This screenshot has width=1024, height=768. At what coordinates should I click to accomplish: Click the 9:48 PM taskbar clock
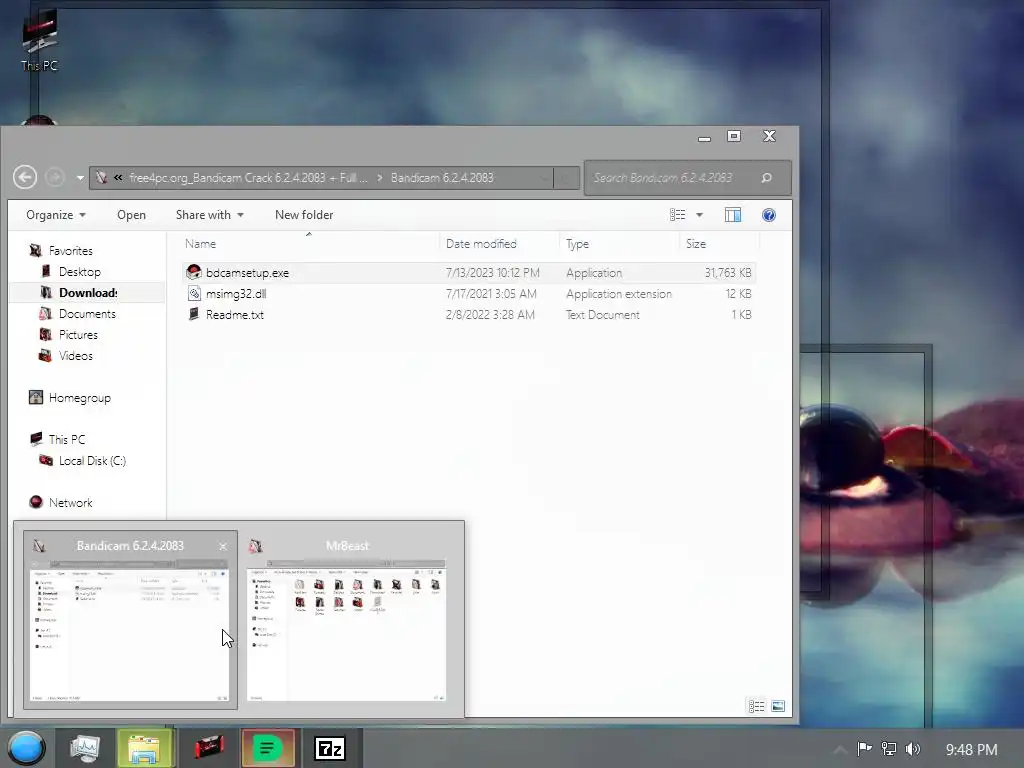tap(971, 750)
